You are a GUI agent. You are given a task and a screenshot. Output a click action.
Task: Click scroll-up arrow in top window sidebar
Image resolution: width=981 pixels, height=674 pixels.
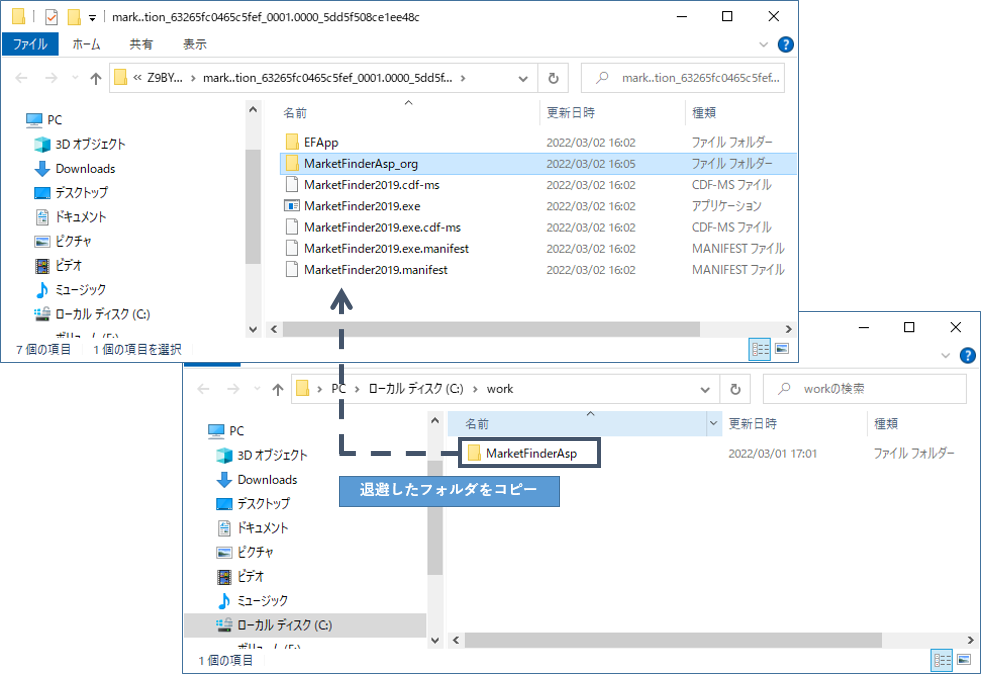click(253, 110)
